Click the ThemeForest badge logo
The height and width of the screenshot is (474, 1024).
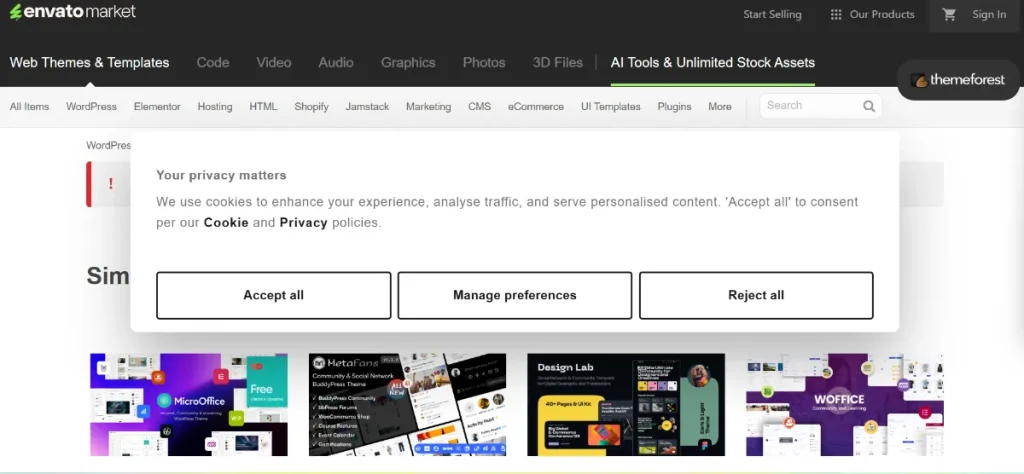pyautogui.click(x=958, y=80)
